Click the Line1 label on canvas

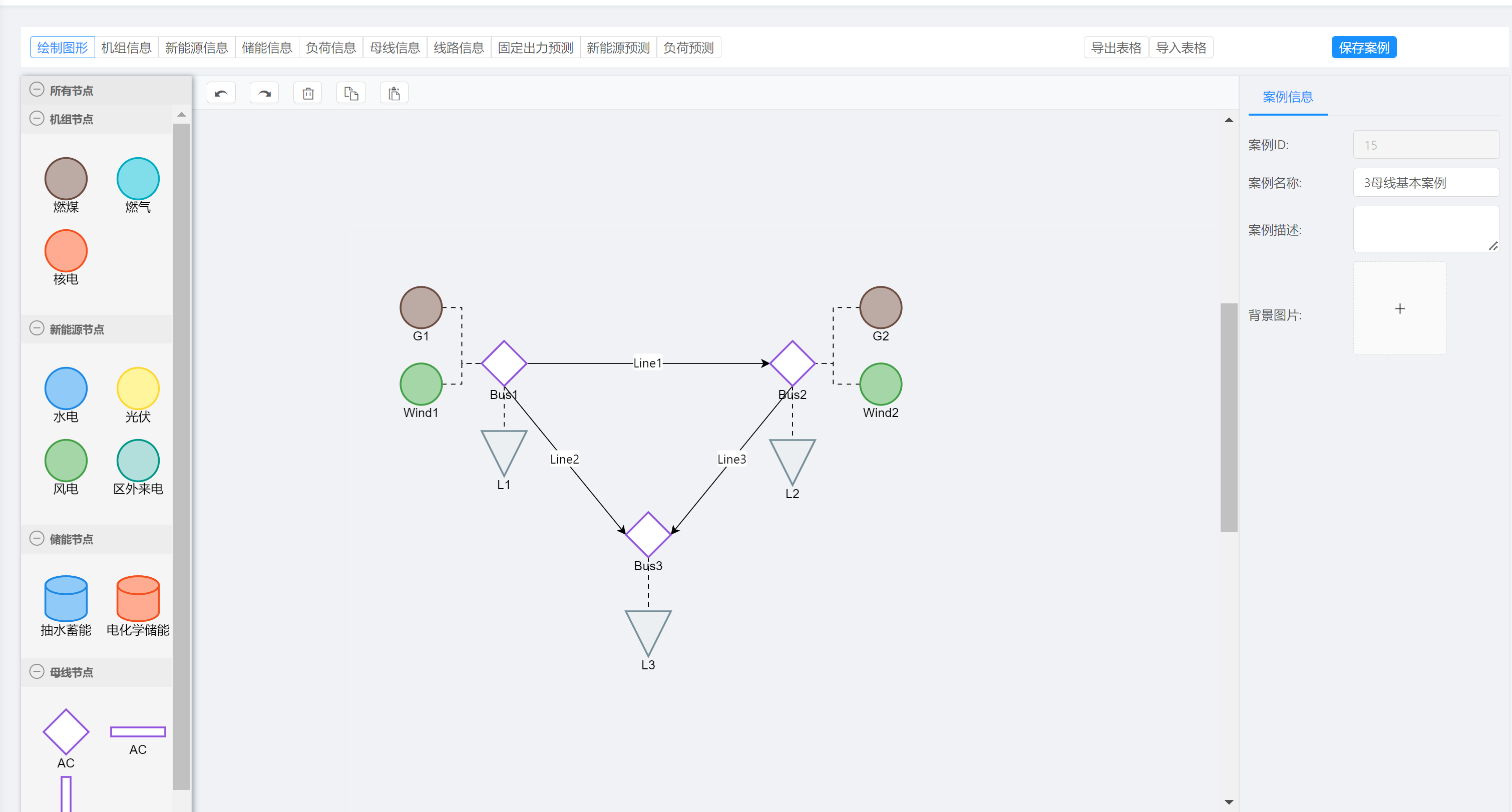tap(647, 363)
